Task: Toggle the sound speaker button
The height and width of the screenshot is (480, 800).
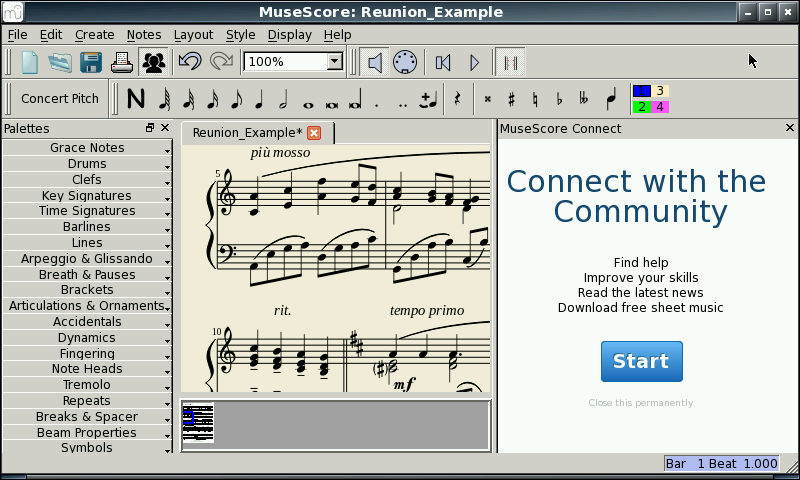Action: 374,62
